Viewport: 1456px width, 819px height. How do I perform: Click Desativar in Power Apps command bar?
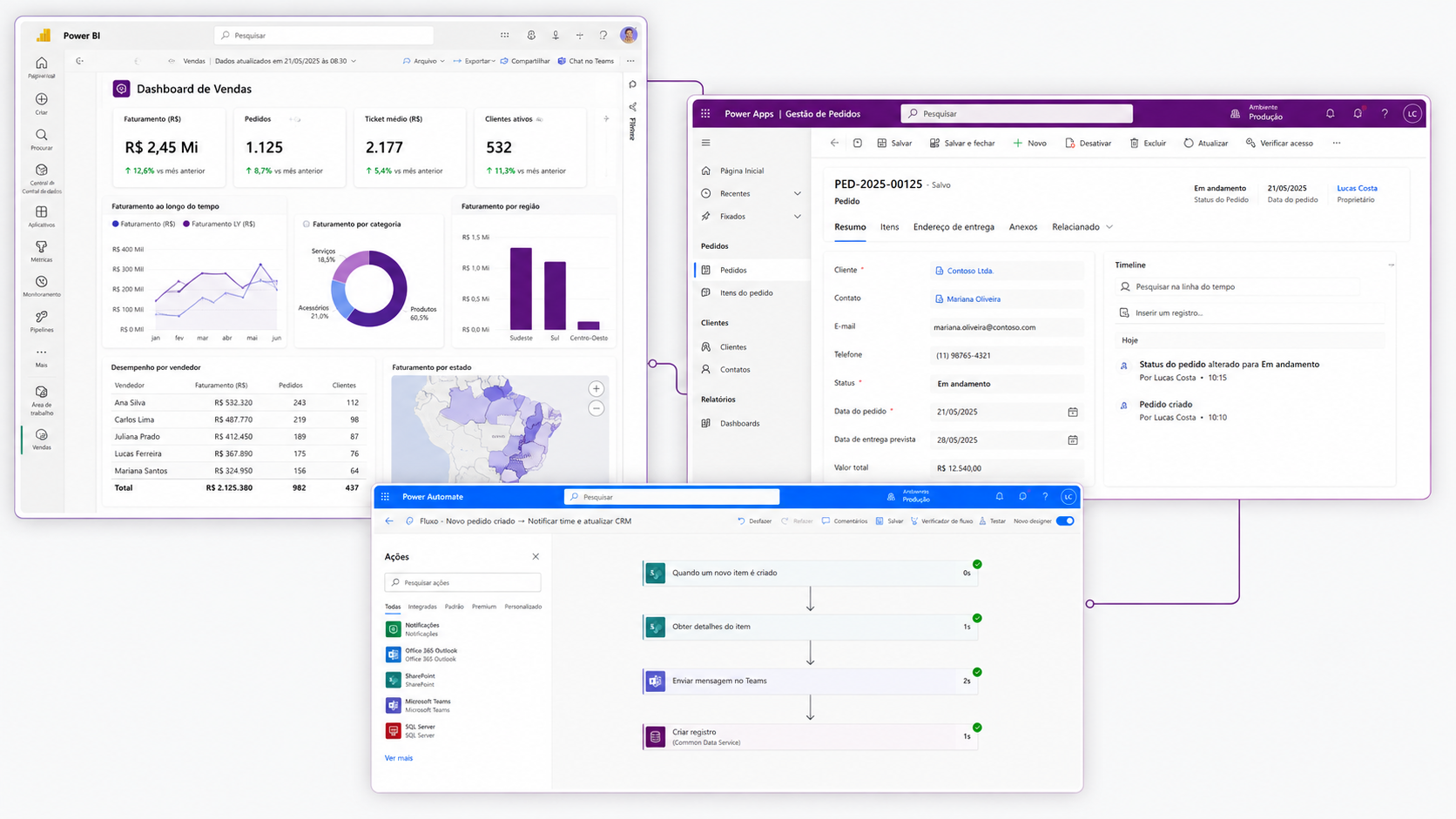pos(1088,143)
